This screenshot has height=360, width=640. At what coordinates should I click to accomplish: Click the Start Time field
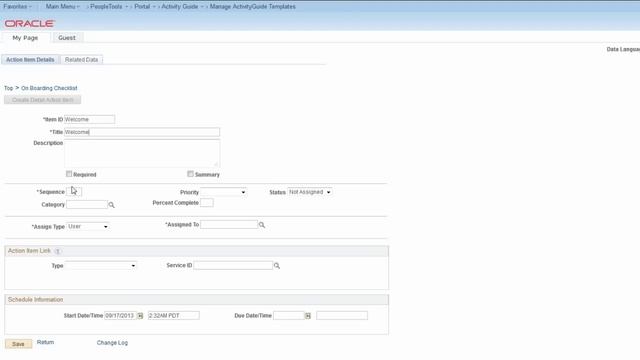click(174, 316)
